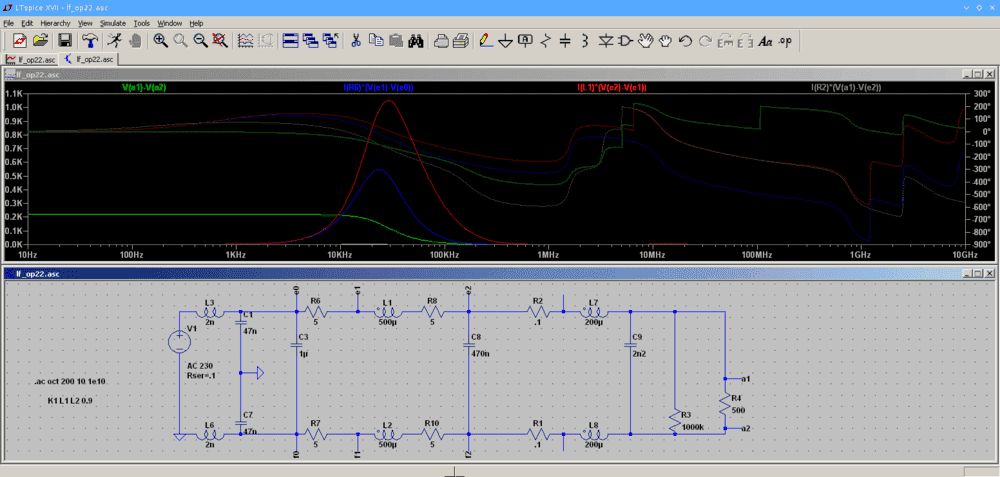This screenshot has width=1000, height=477.
Task: Click the Cut scissors tool
Action: pos(355,41)
